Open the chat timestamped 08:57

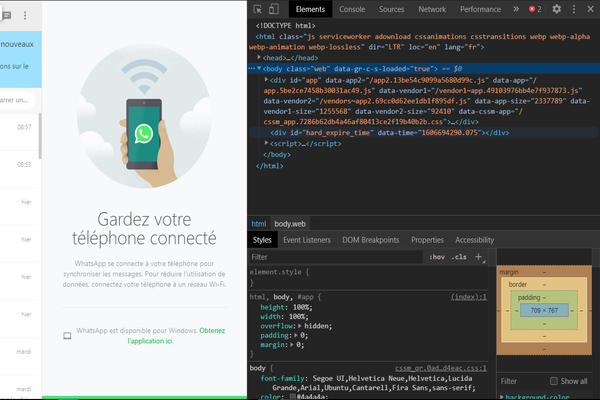tap(20, 132)
